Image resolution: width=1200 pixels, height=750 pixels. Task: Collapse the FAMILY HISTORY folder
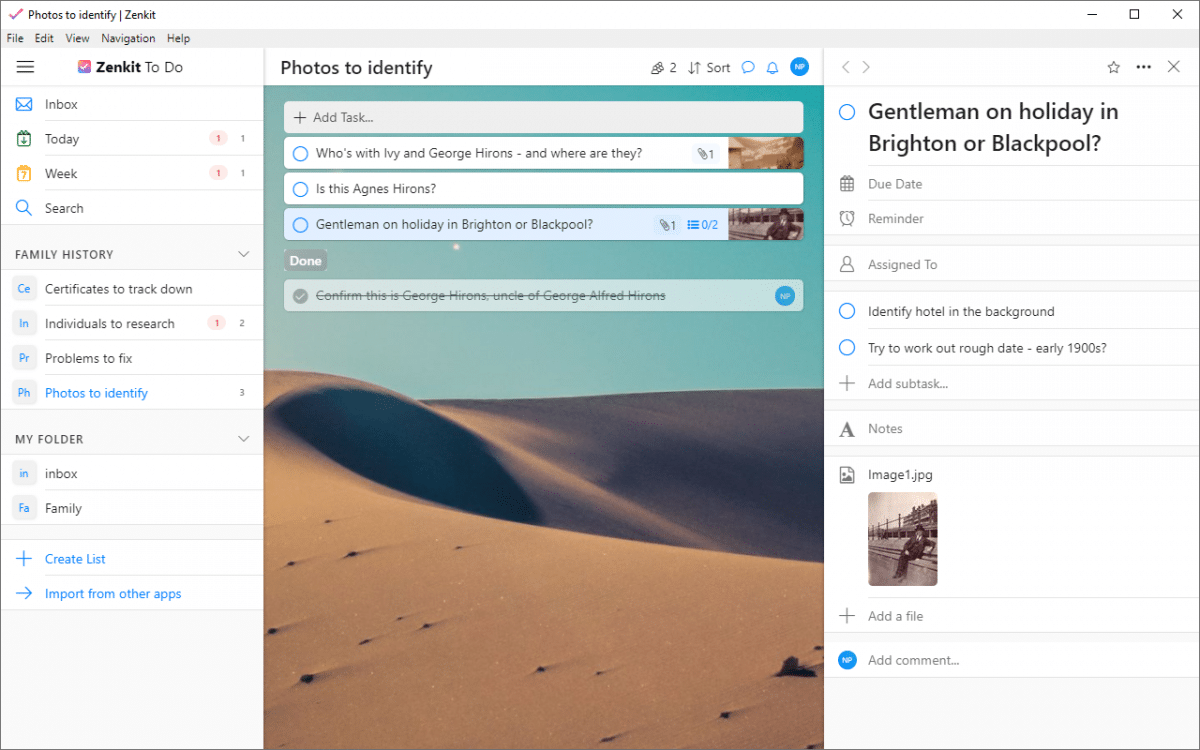(243, 254)
